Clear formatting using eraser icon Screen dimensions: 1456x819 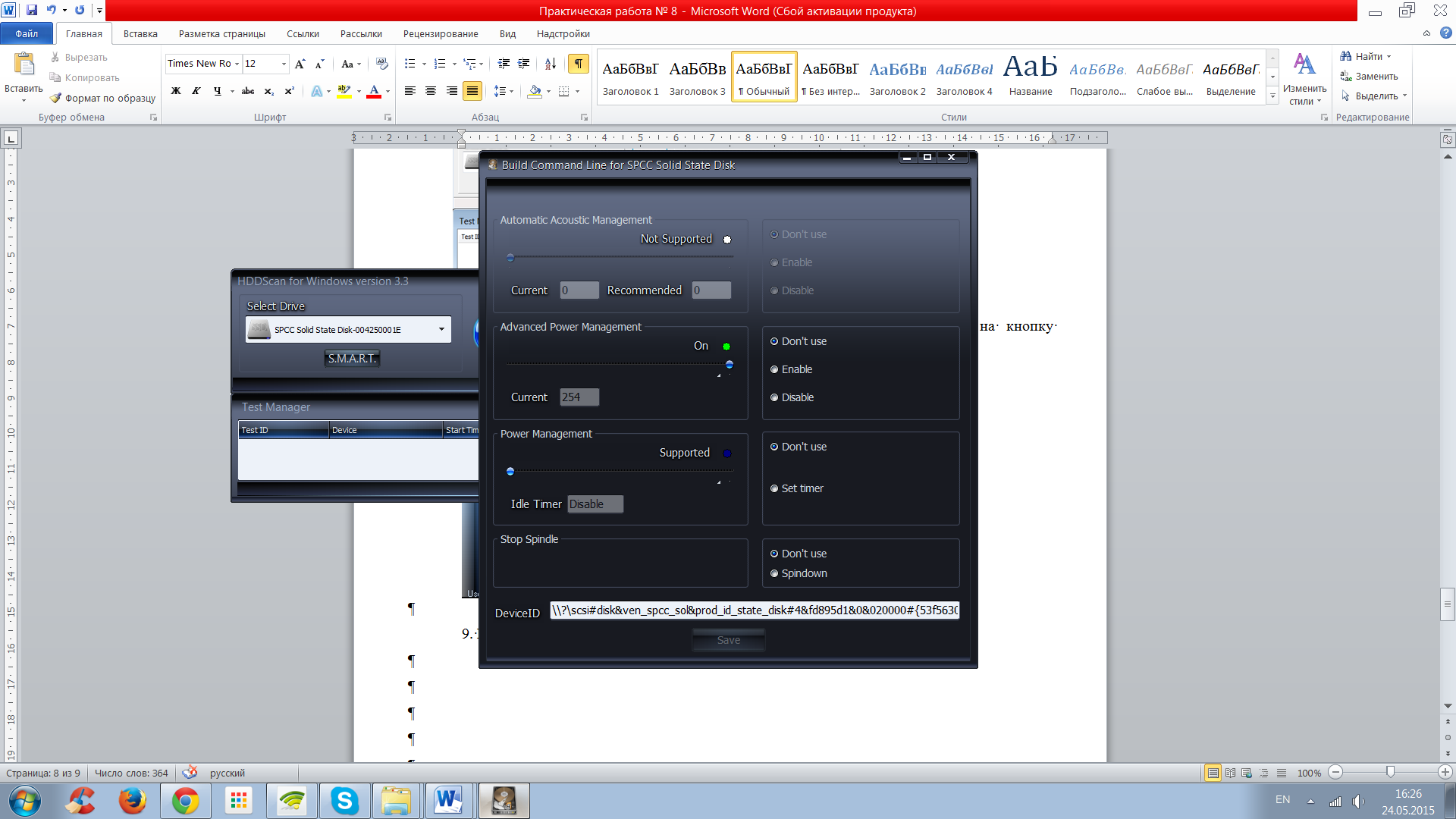pyautogui.click(x=381, y=64)
